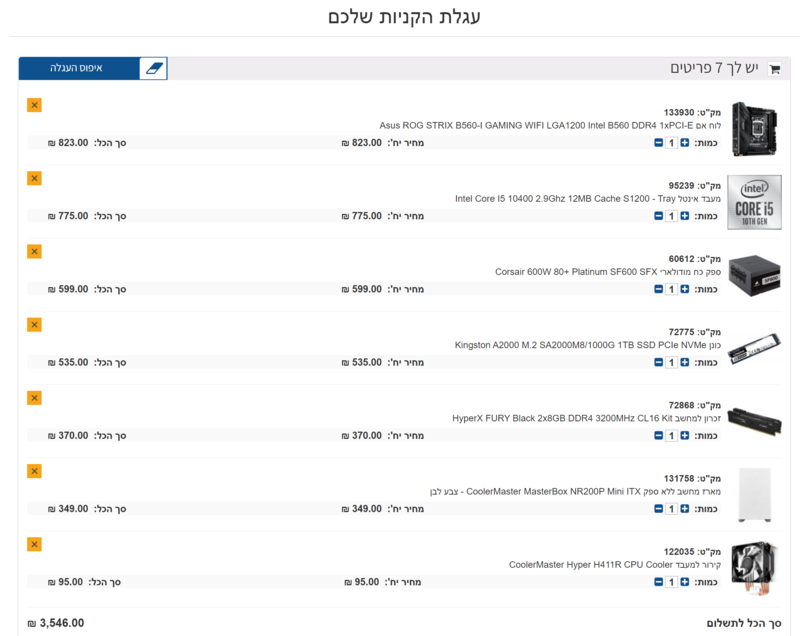Click the grand total 3,546.00
This screenshot has height=636, width=800.
coord(56,623)
